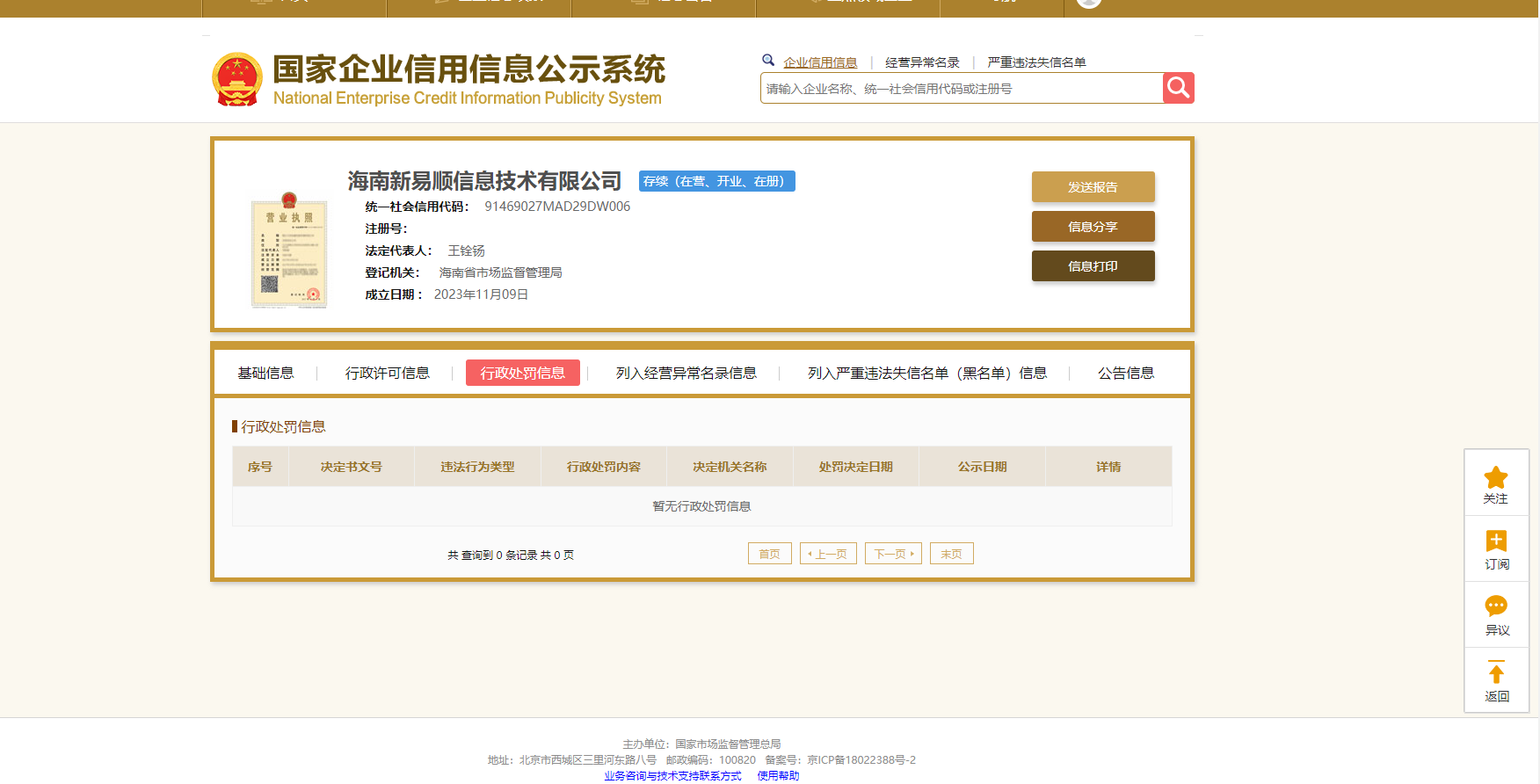This screenshot has width=1540, height=784.
Task: Click the establishment date 2023年11月09日
Action: tap(481, 294)
